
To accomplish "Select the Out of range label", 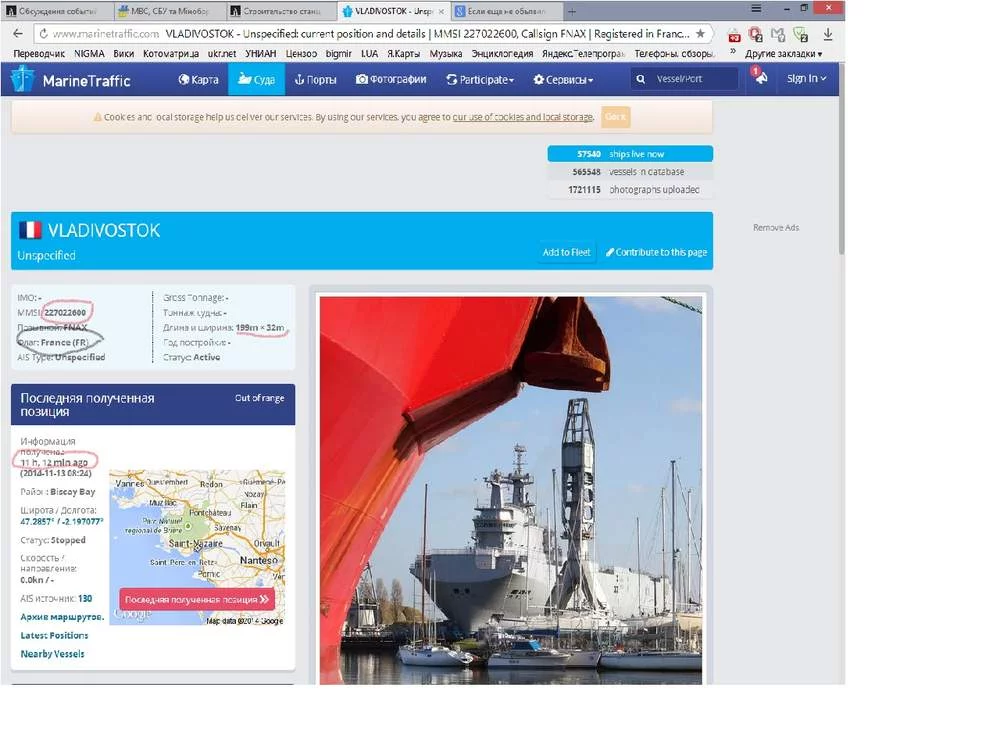I will (x=260, y=398).
